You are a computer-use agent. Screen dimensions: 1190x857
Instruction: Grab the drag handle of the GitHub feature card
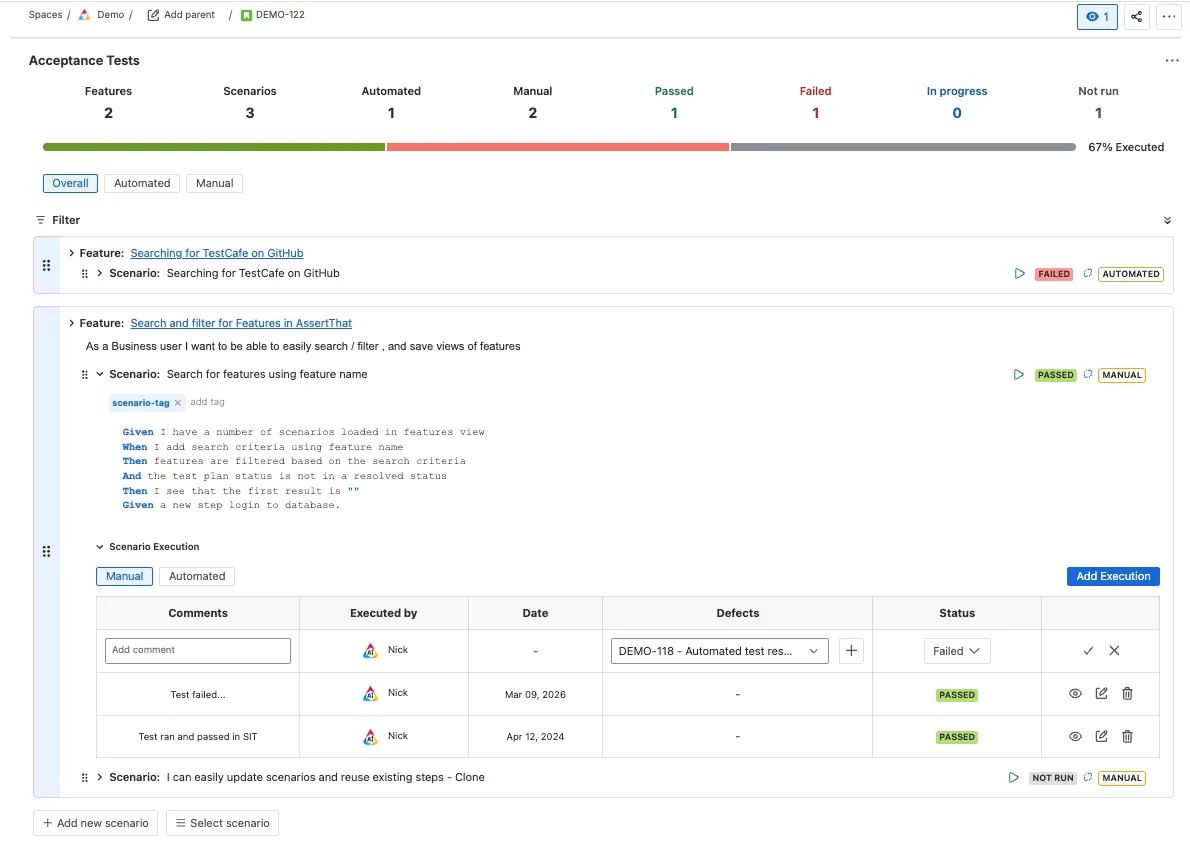point(46,265)
